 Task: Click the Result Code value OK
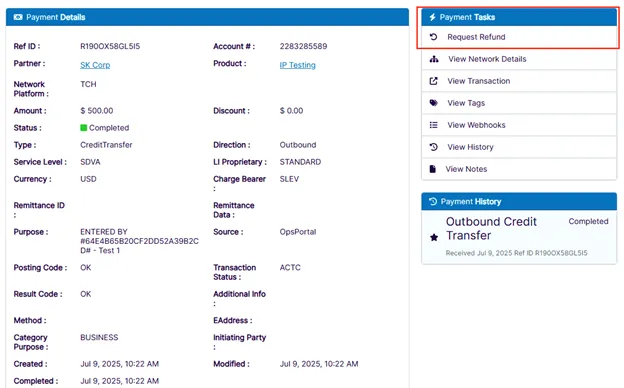point(86,294)
